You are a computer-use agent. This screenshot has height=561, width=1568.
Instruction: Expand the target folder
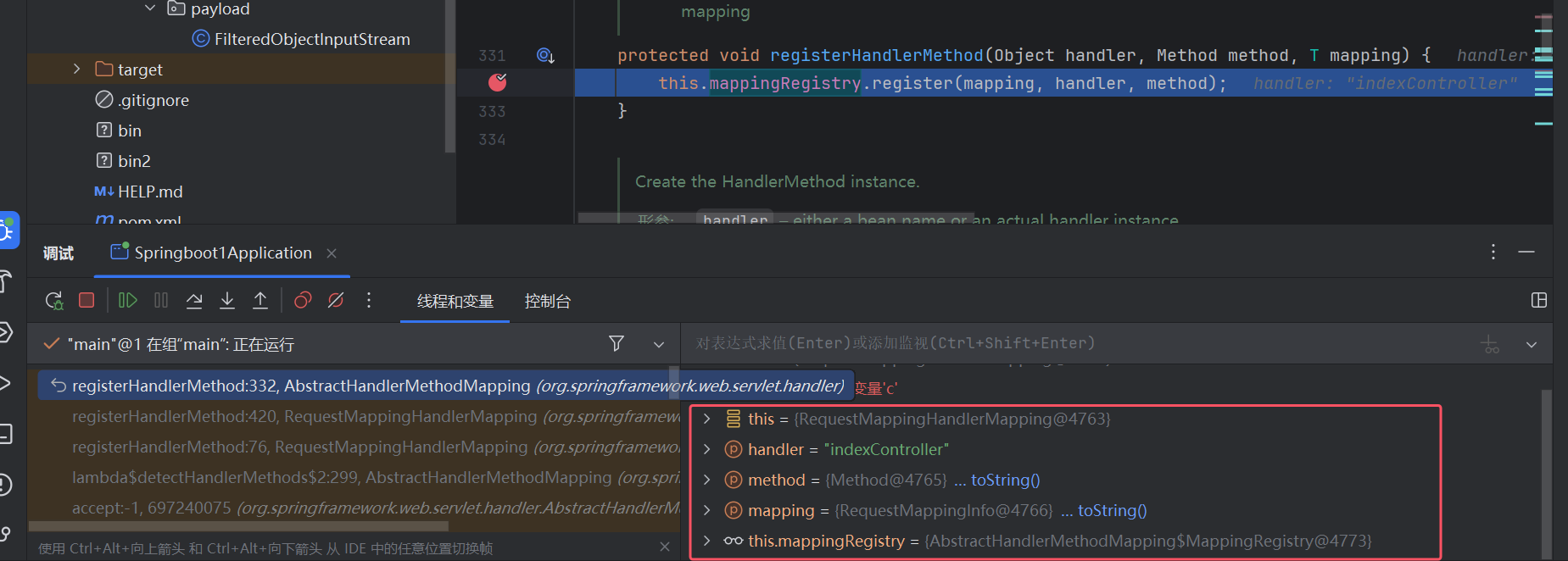click(x=76, y=69)
